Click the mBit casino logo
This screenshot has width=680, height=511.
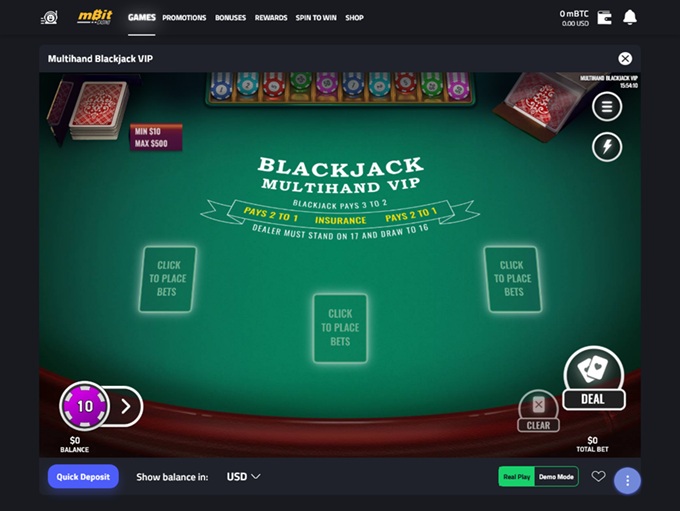pos(95,17)
